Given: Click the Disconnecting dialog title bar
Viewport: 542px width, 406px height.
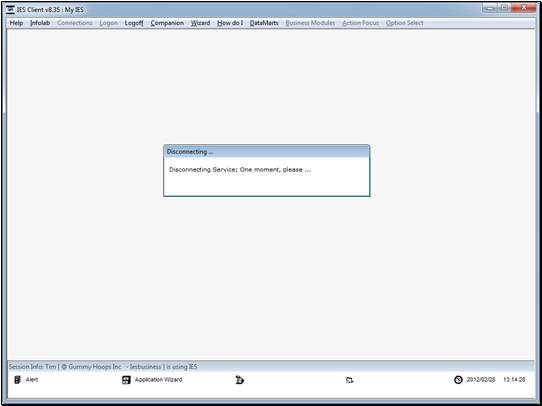Looking at the screenshot, I should [x=267, y=152].
